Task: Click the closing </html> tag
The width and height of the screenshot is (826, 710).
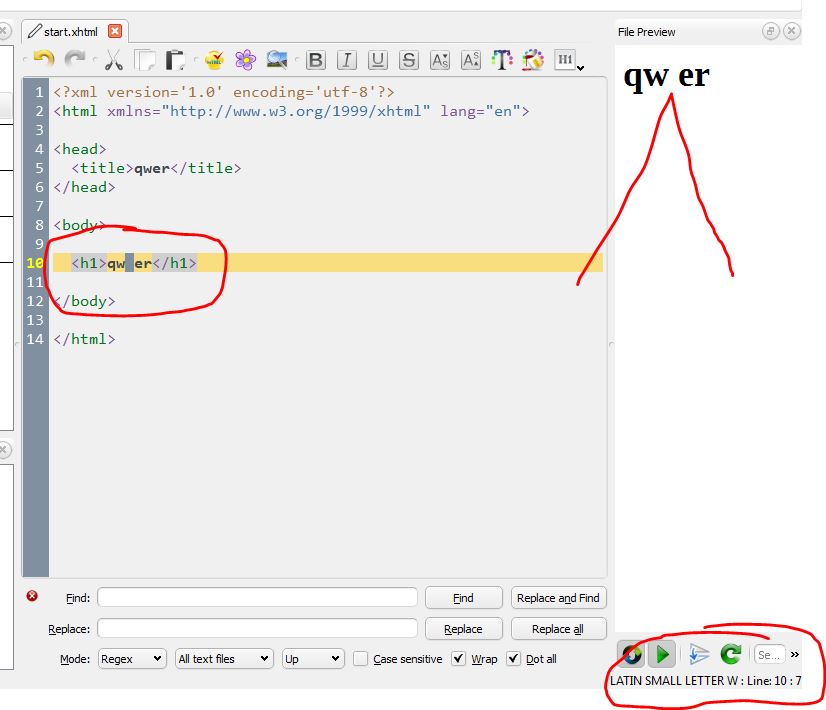Action: click(84, 339)
